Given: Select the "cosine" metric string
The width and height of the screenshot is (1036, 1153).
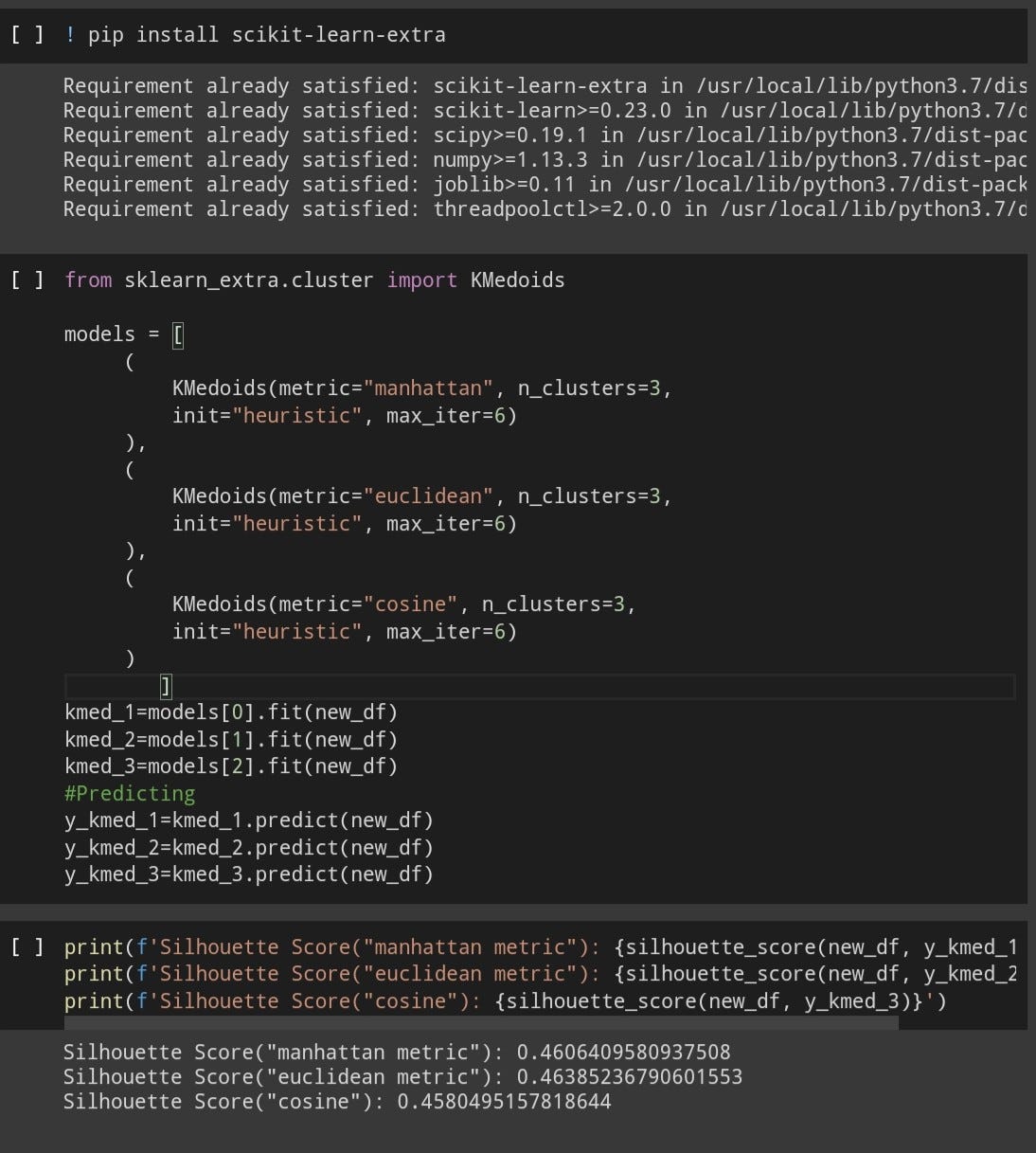Looking at the screenshot, I should [x=411, y=604].
